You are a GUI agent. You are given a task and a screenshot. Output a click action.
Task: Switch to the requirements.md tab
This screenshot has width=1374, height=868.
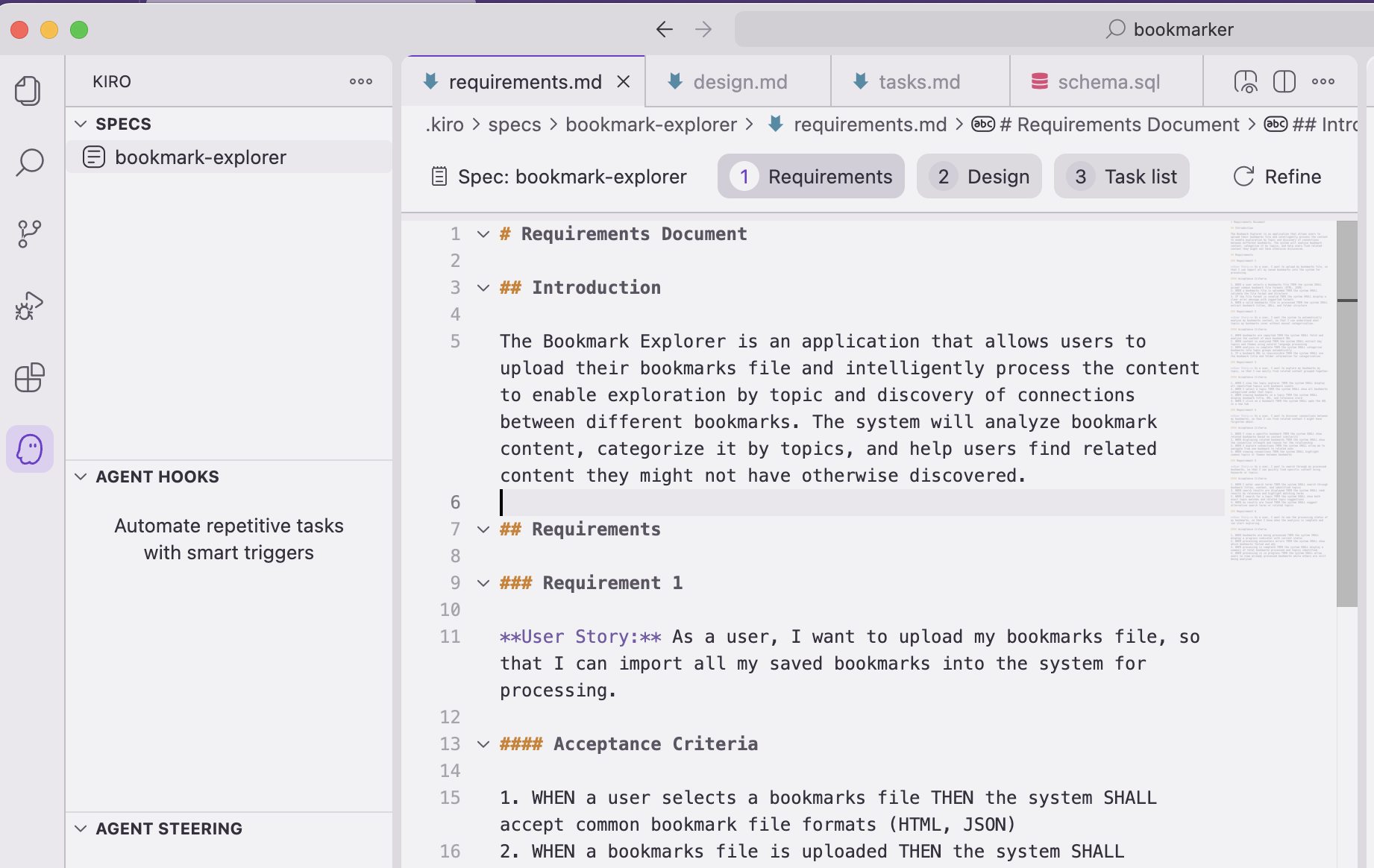point(524,82)
